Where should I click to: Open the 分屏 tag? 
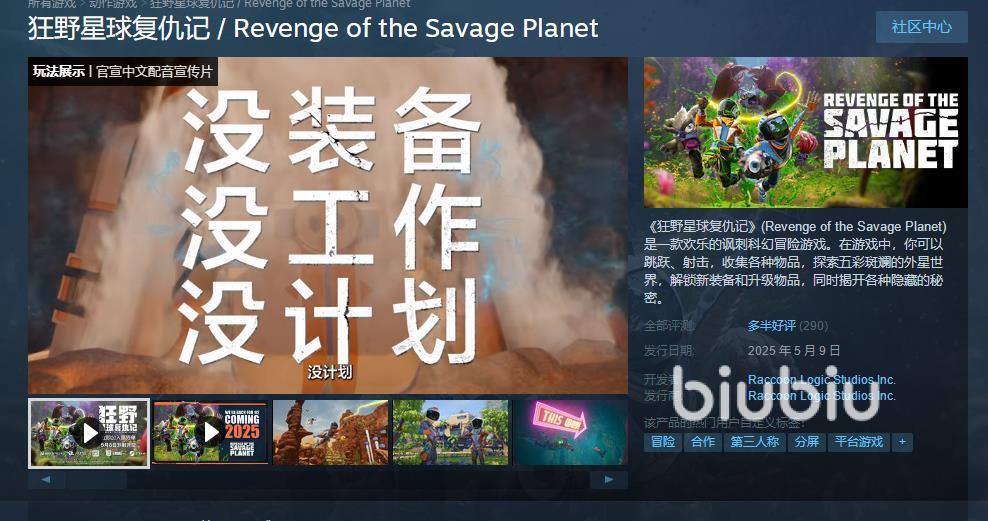pos(807,442)
